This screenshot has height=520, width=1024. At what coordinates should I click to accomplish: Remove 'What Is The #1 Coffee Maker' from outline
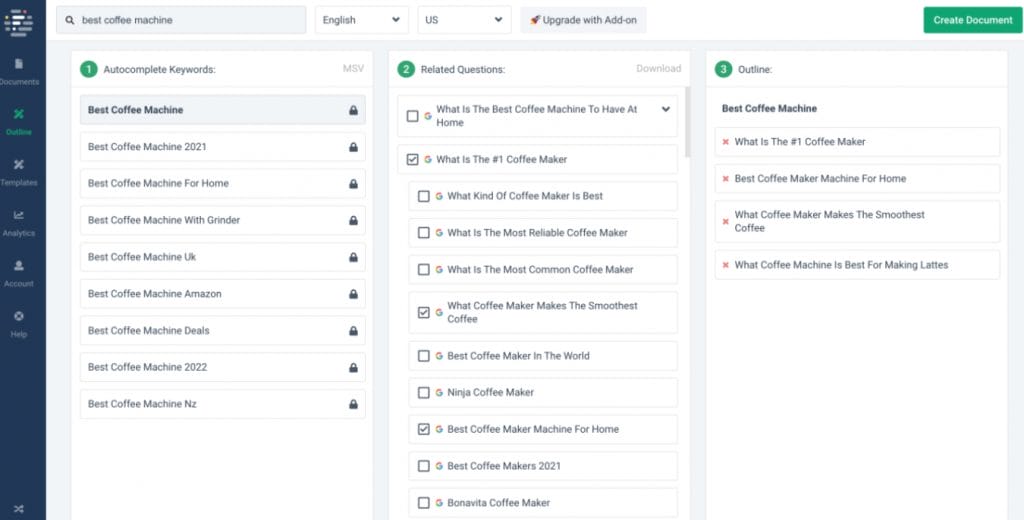[x=726, y=142]
